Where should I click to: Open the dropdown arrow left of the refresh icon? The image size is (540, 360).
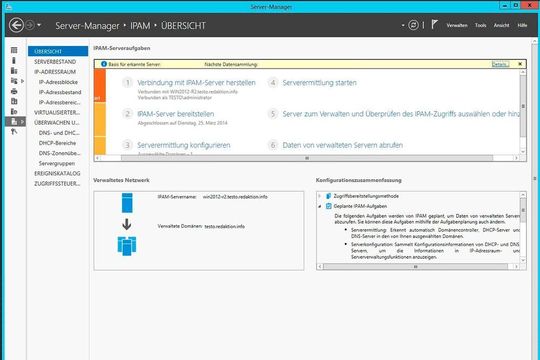[403, 25]
